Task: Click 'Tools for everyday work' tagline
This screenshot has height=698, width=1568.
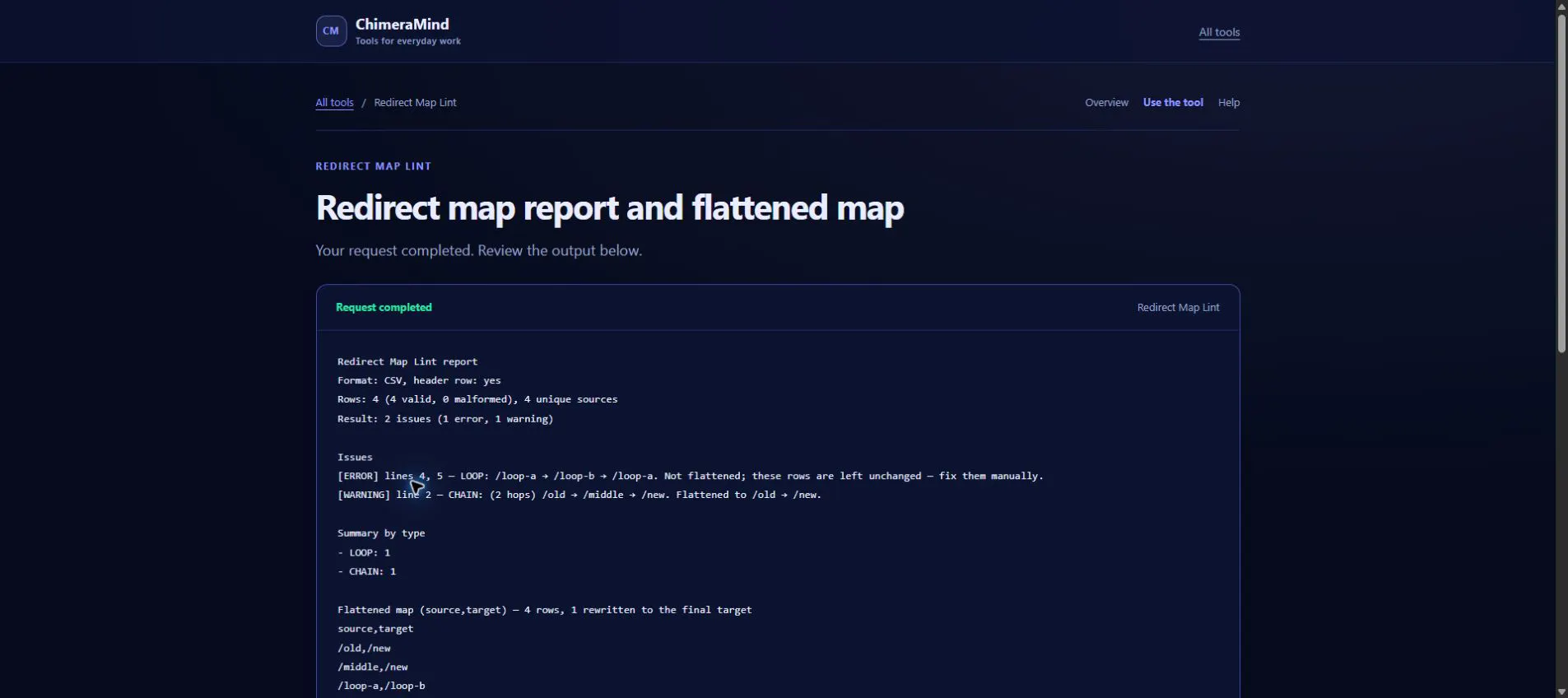Action: click(x=408, y=41)
